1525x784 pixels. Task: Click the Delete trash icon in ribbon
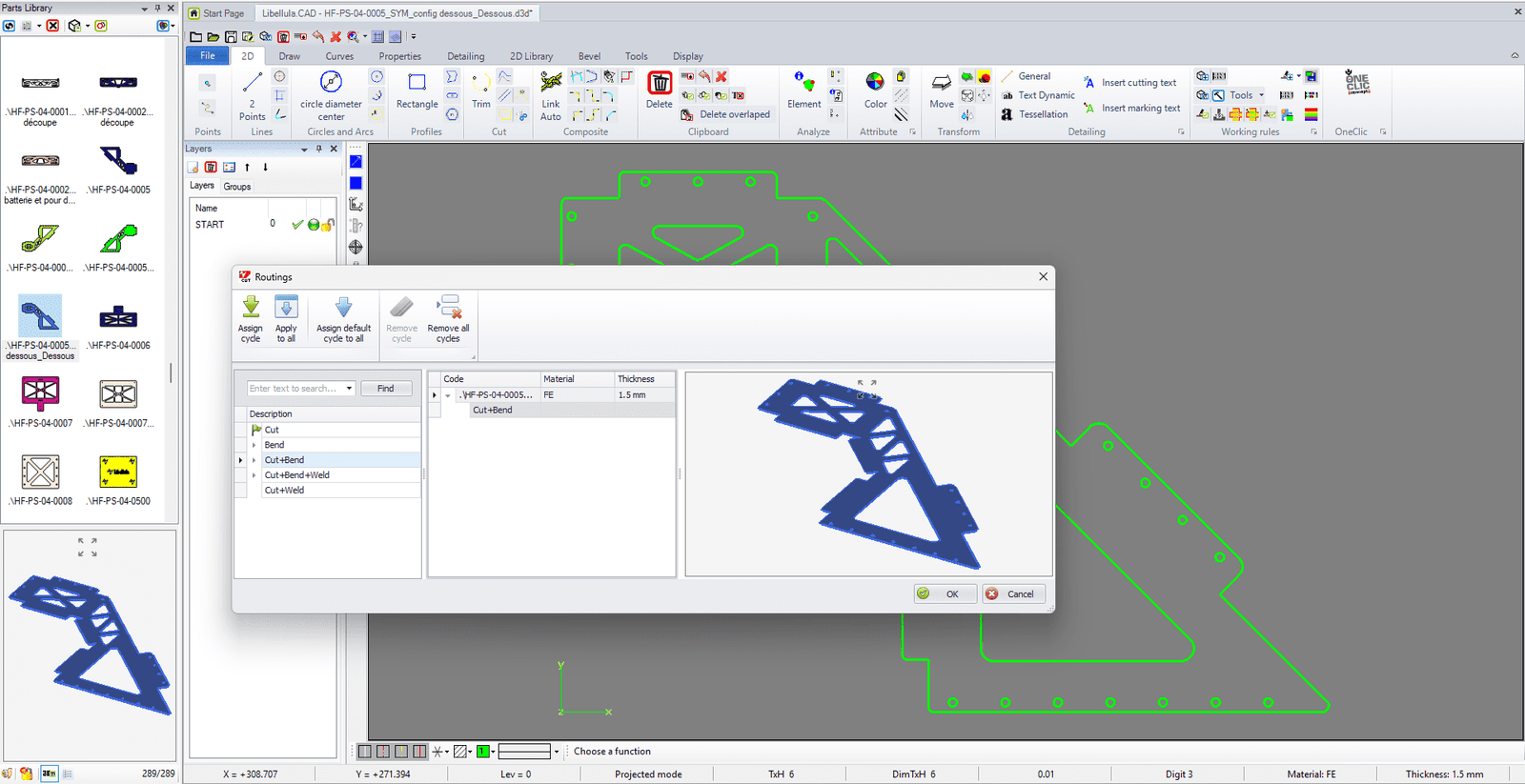point(659,84)
